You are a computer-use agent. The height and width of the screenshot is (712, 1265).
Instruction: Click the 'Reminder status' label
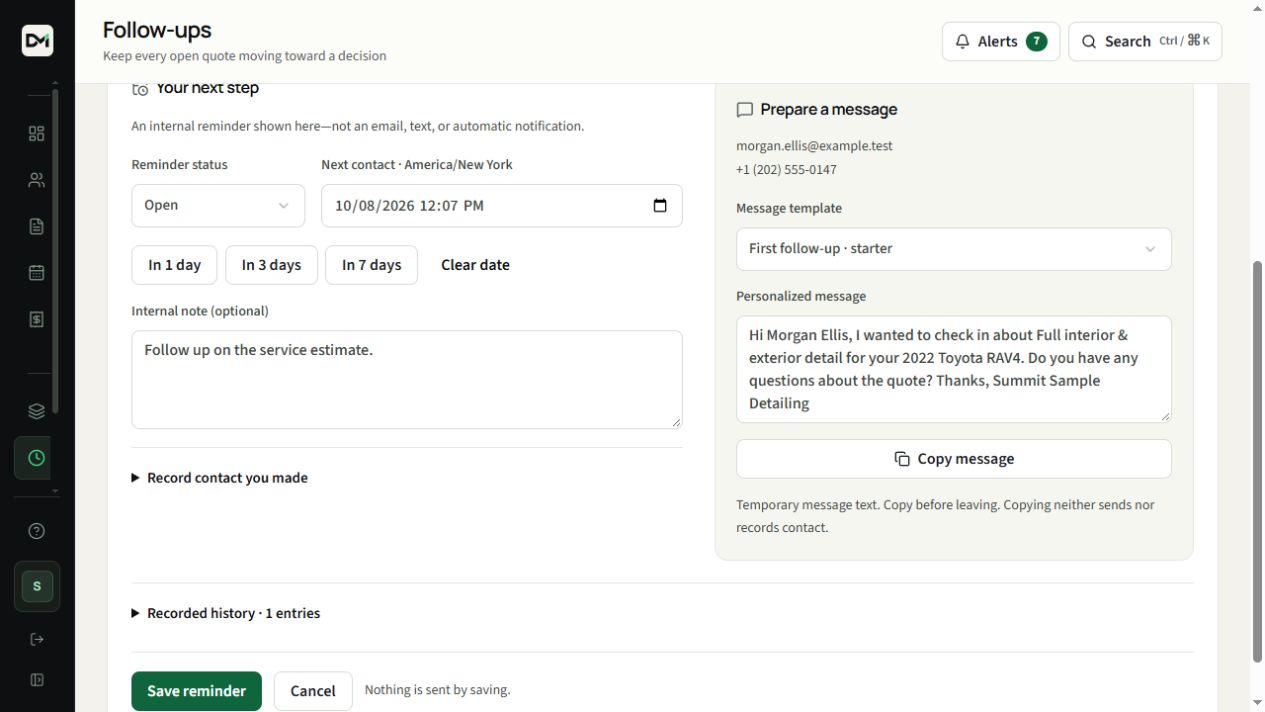pyautogui.click(x=179, y=165)
